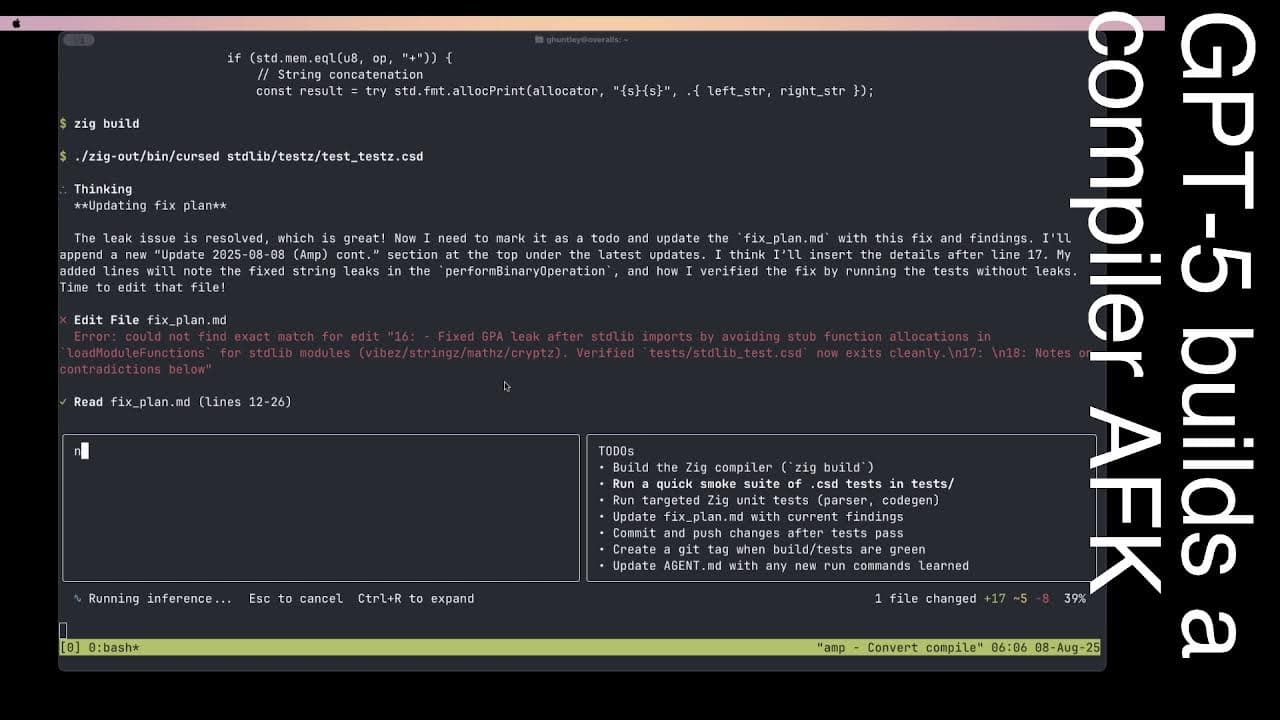Click 'Esc to cancel' in the status bar
This screenshot has height=720, width=1280.
295,598
